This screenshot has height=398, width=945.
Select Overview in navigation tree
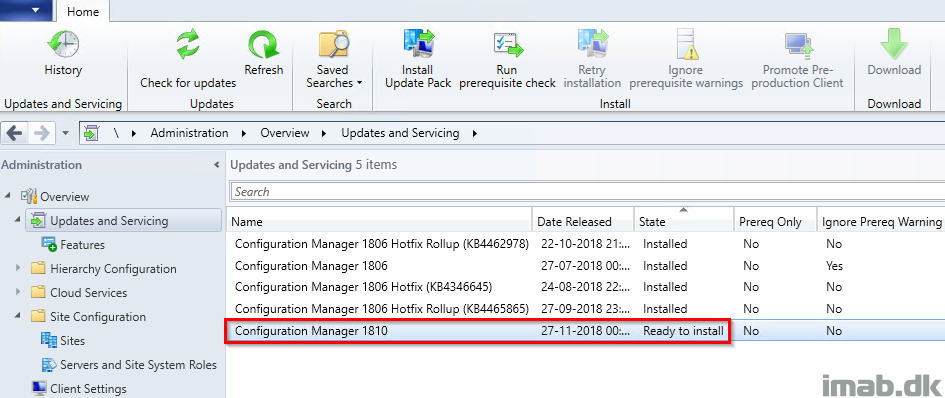64,197
